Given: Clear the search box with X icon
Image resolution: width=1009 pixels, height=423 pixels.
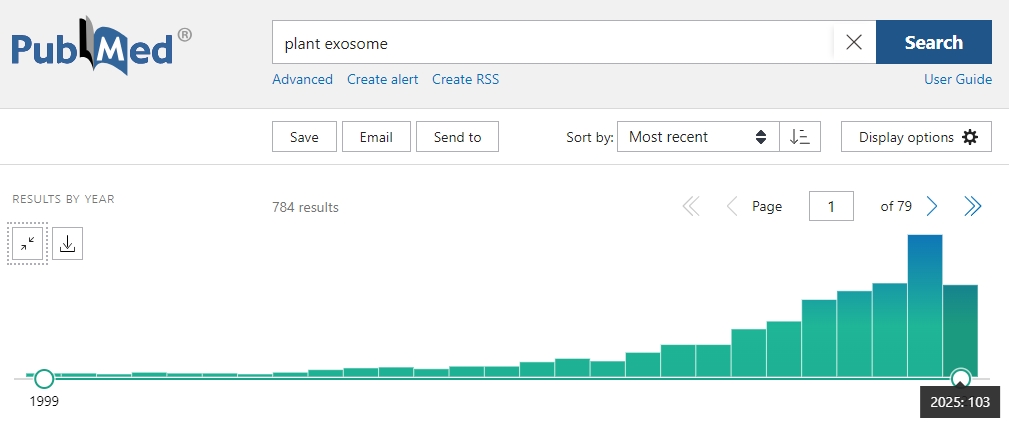Looking at the screenshot, I should point(854,42).
